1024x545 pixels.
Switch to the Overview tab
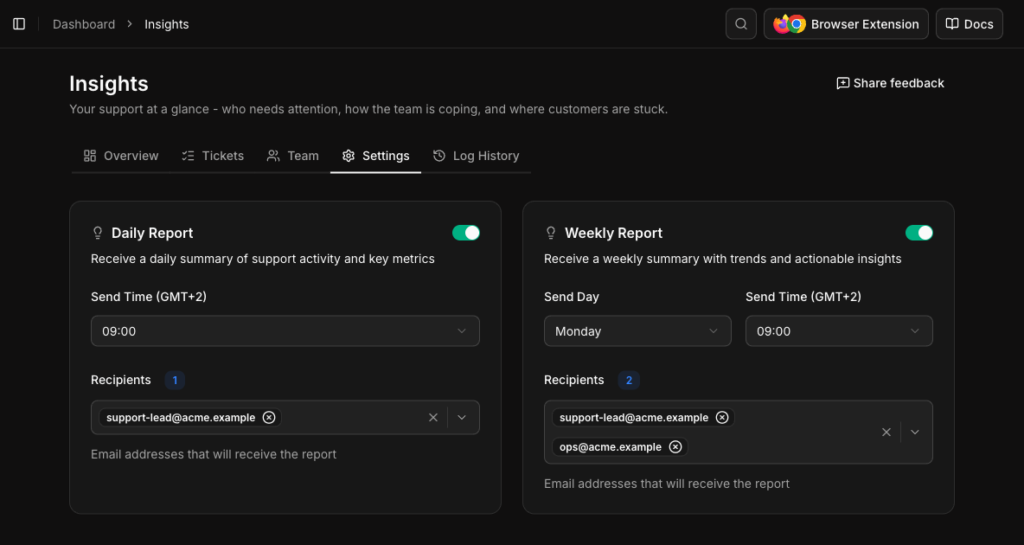coord(121,156)
